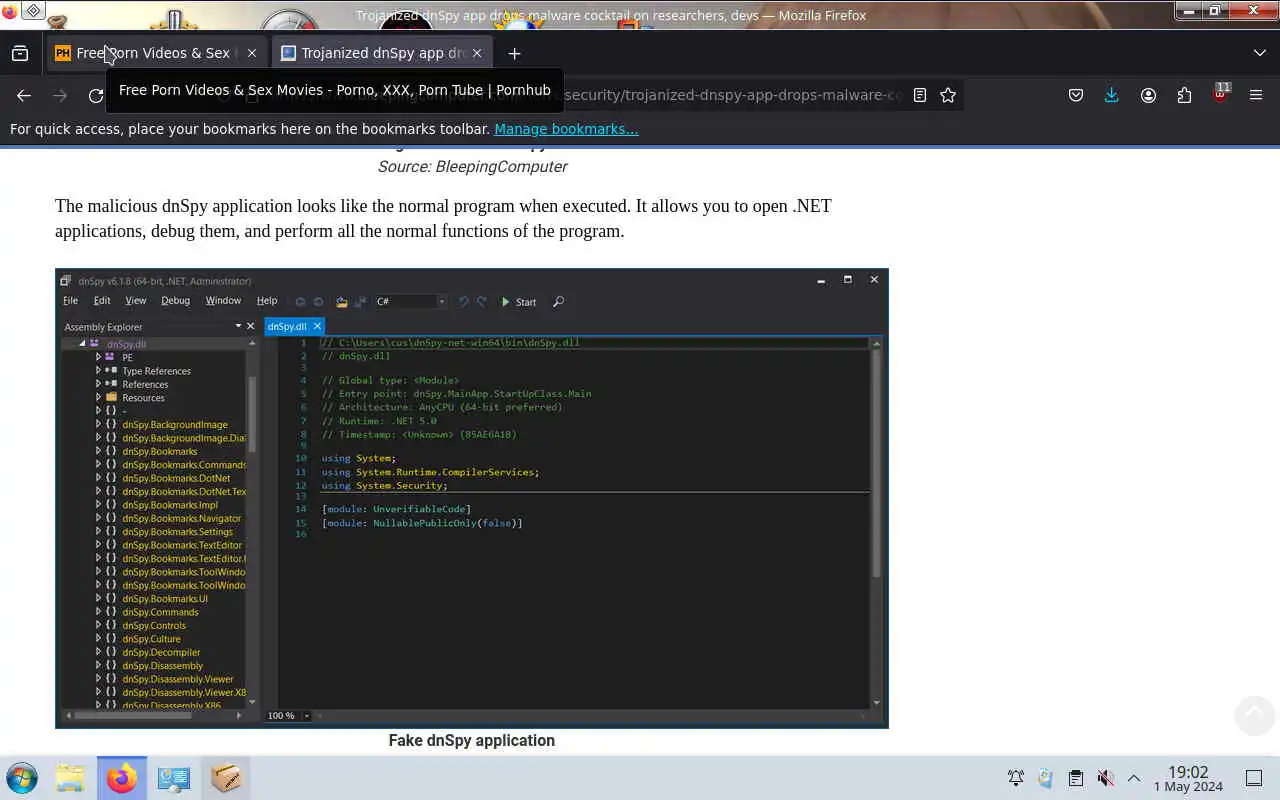Image resolution: width=1280 pixels, height=800 pixels.
Task: Close the Trojanized dnSpy app tab
Action: 477,53
